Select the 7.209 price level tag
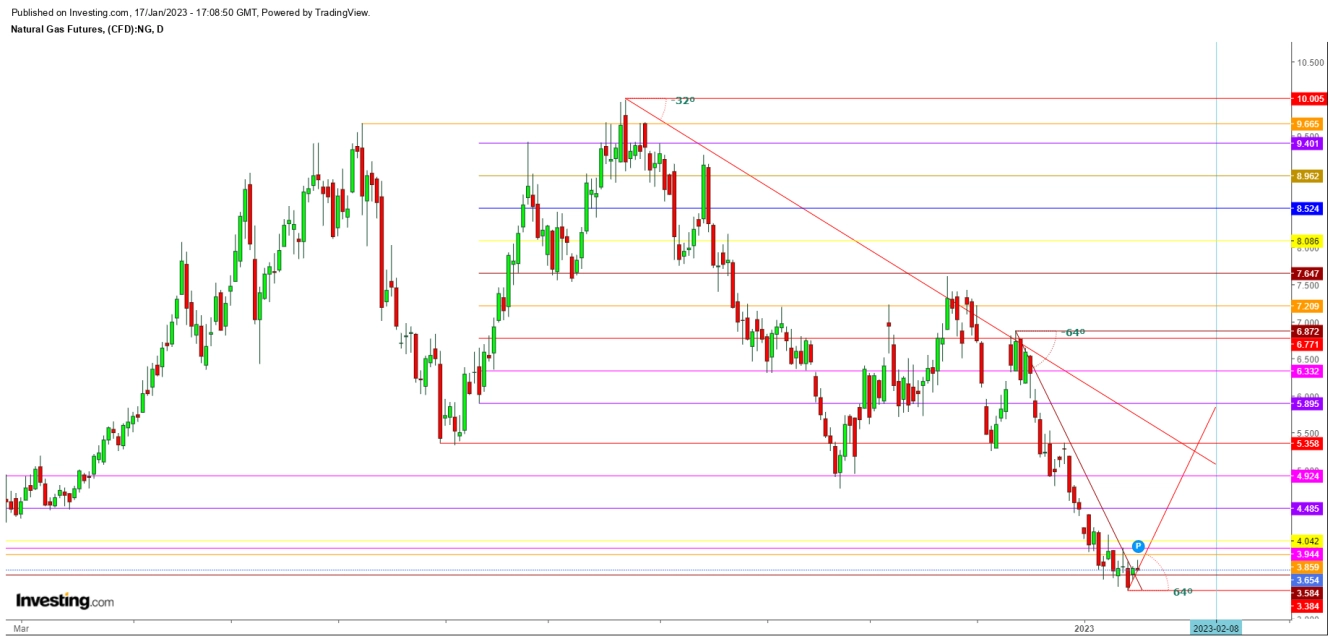 [x=1309, y=306]
